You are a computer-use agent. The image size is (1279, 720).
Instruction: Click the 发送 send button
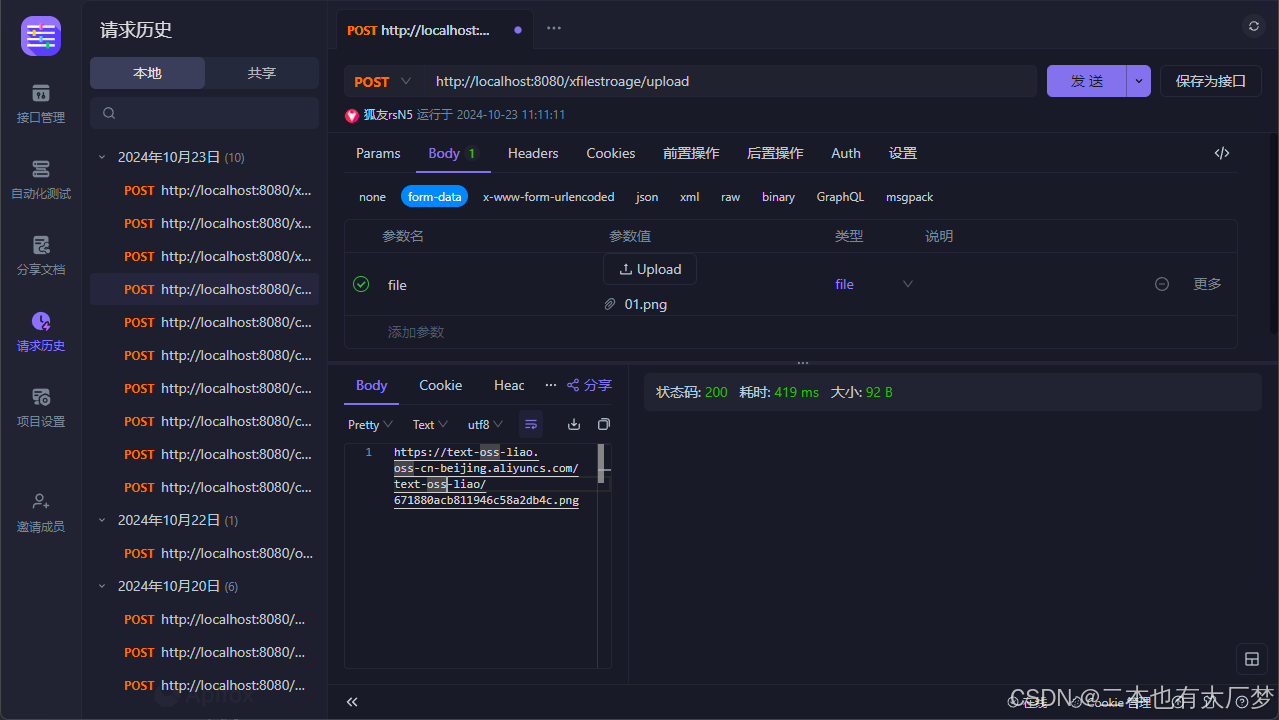[x=1086, y=81]
